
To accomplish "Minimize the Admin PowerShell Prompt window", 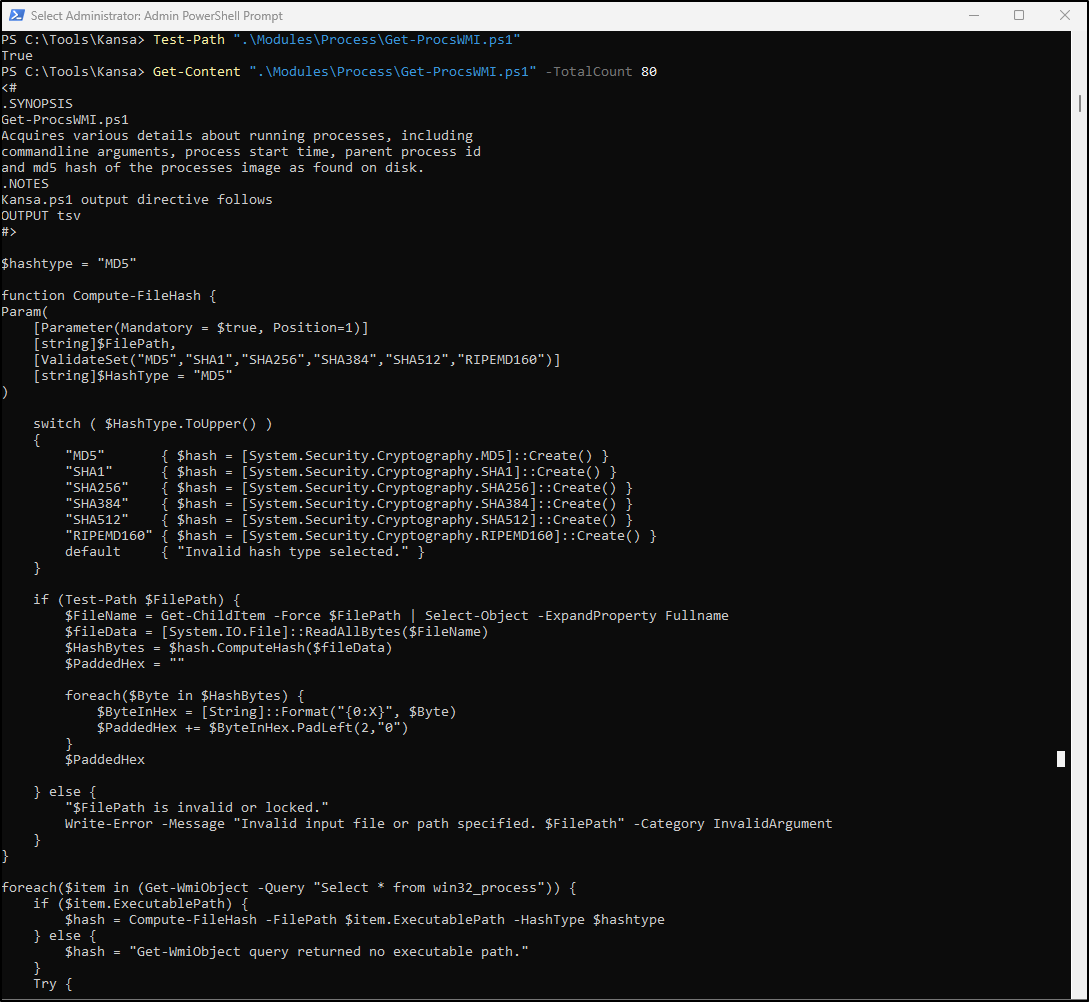I will [974, 15].
